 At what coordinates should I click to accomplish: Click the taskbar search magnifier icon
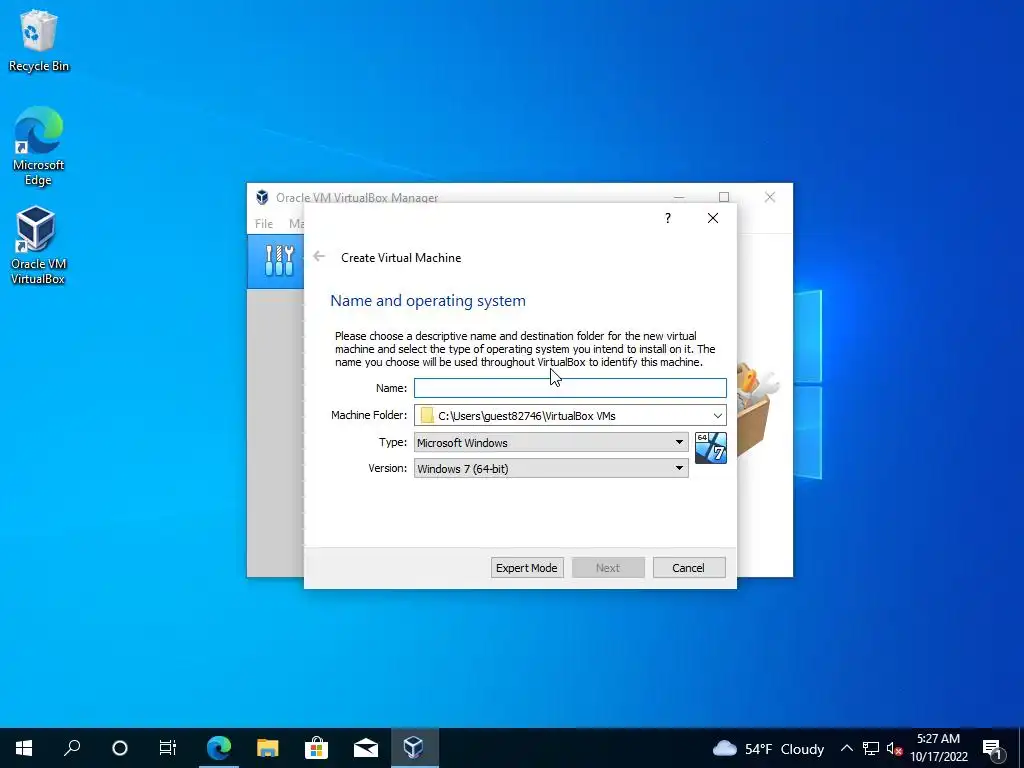pyautogui.click(x=72, y=748)
